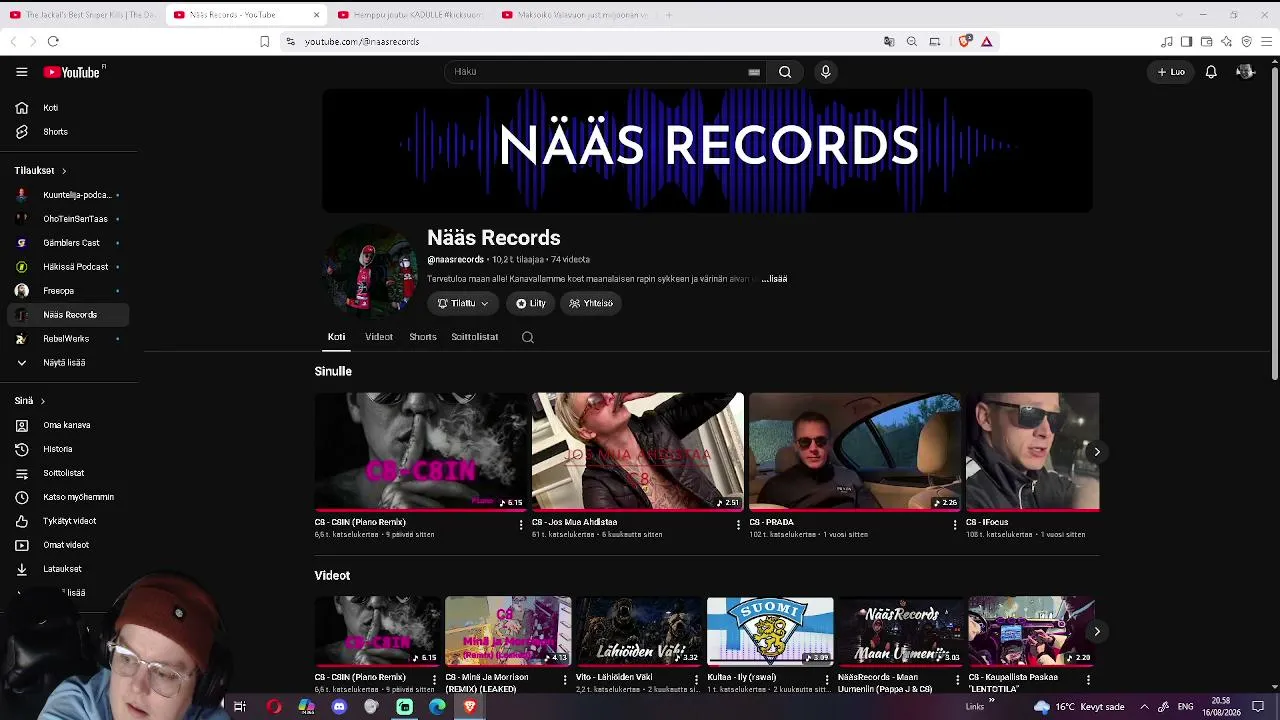Play the C8 - Jos Mua Ahdistaa thumbnail
The image size is (1280, 720).
[638, 452]
